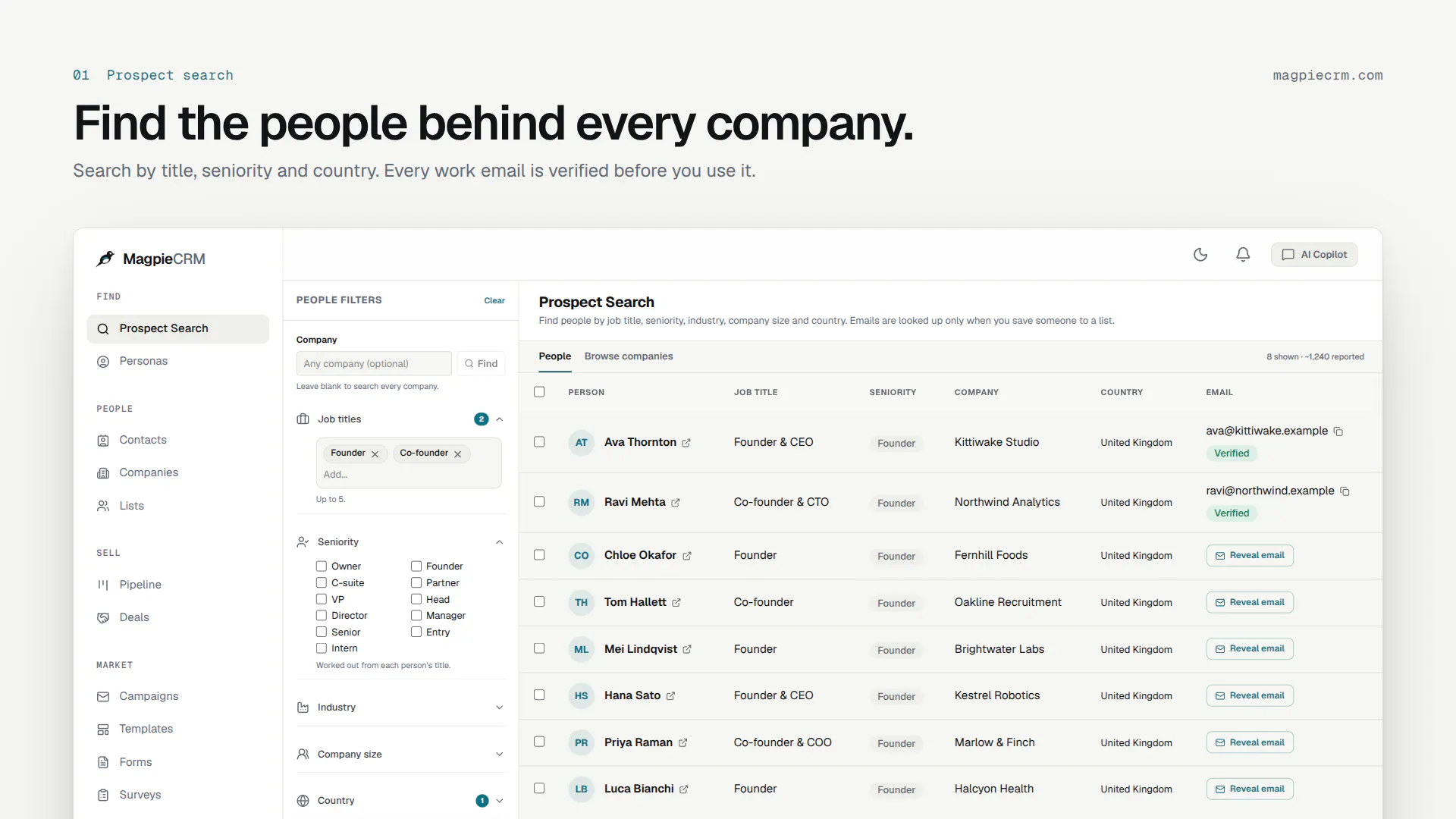This screenshot has width=1456, height=819.
Task: Open Contacts in sidebar
Action: point(178,441)
